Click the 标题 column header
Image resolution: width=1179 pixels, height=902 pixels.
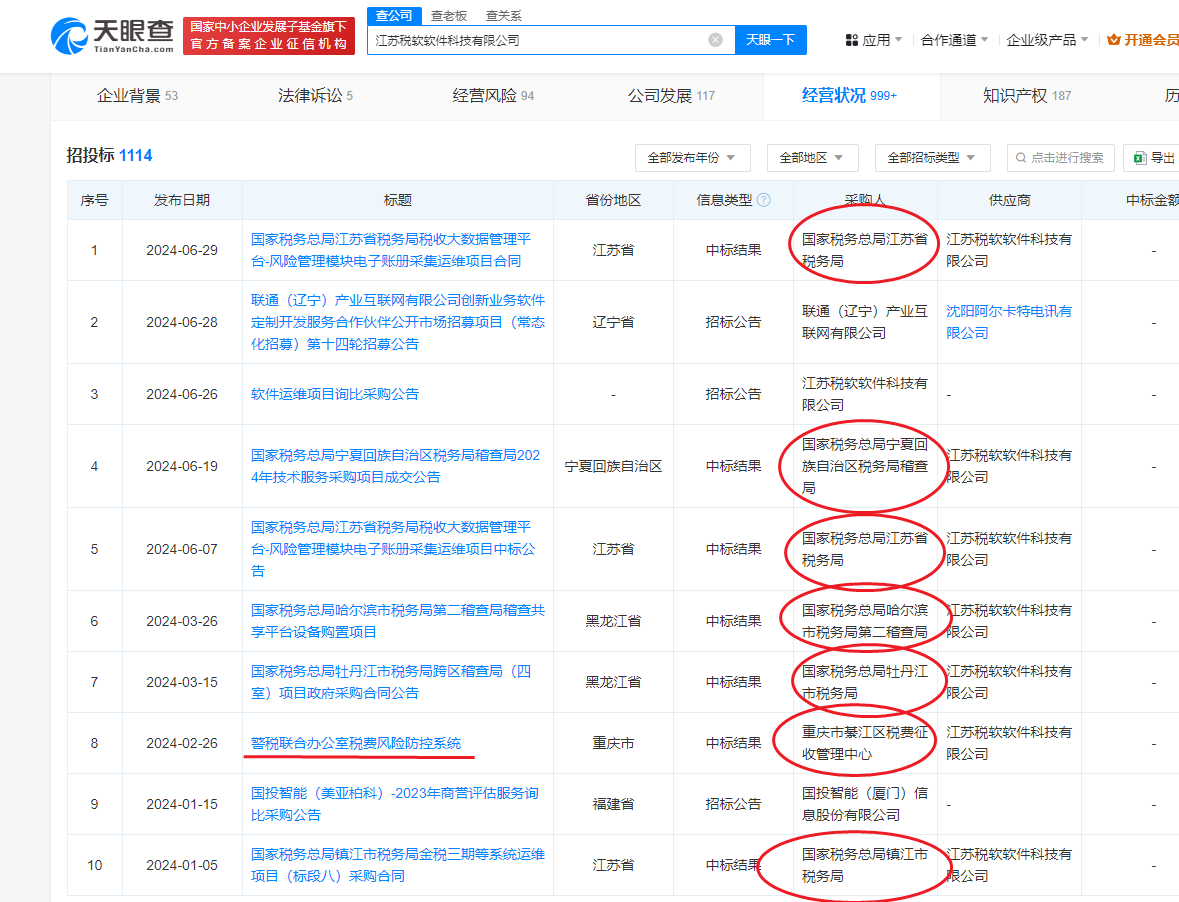(398, 200)
